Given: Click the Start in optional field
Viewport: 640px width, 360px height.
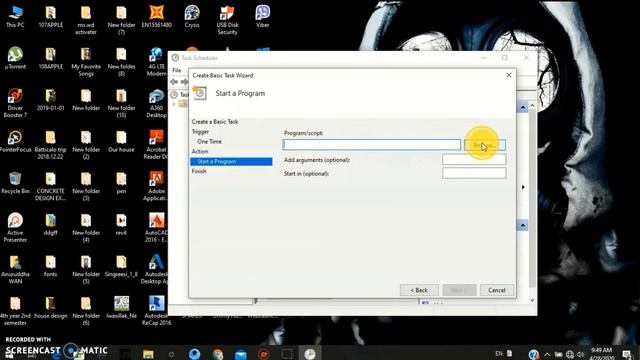Looking at the screenshot, I should (474, 173).
